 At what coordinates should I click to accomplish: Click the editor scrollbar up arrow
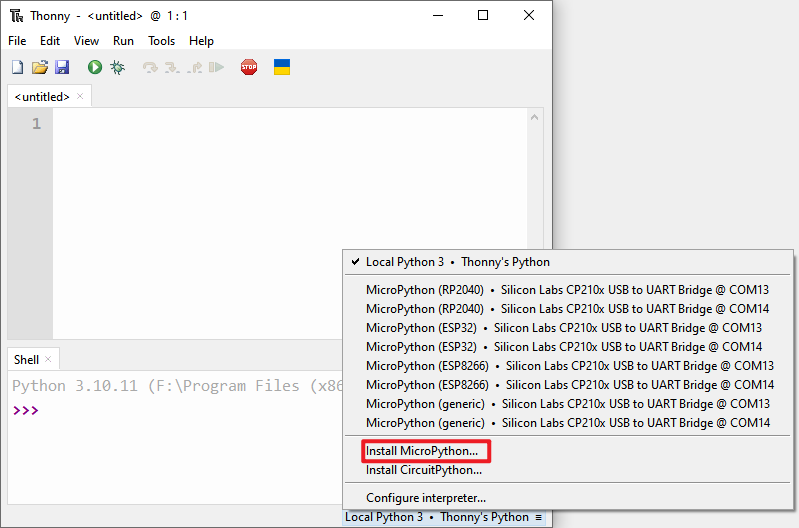[x=535, y=117]
